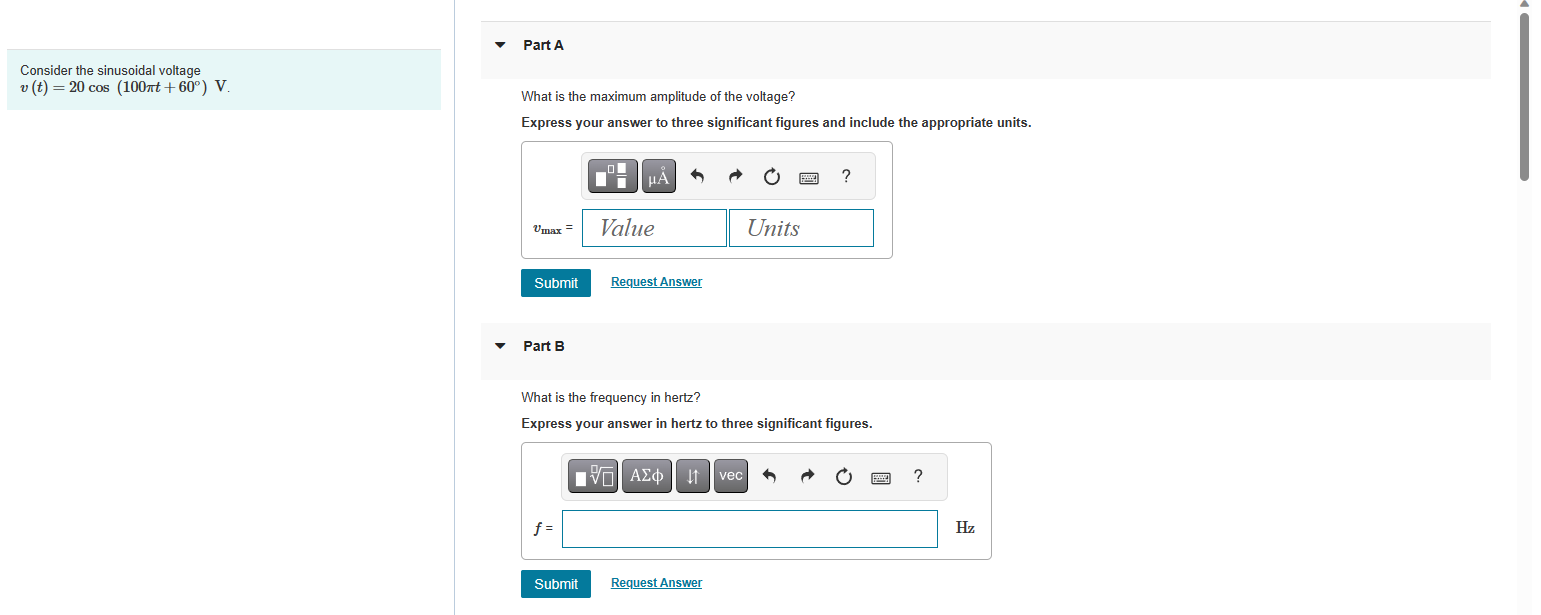Screen dimensions: 1541x615
Task: Reset Part A answer with circular arrow
Action: coord(772,178)
